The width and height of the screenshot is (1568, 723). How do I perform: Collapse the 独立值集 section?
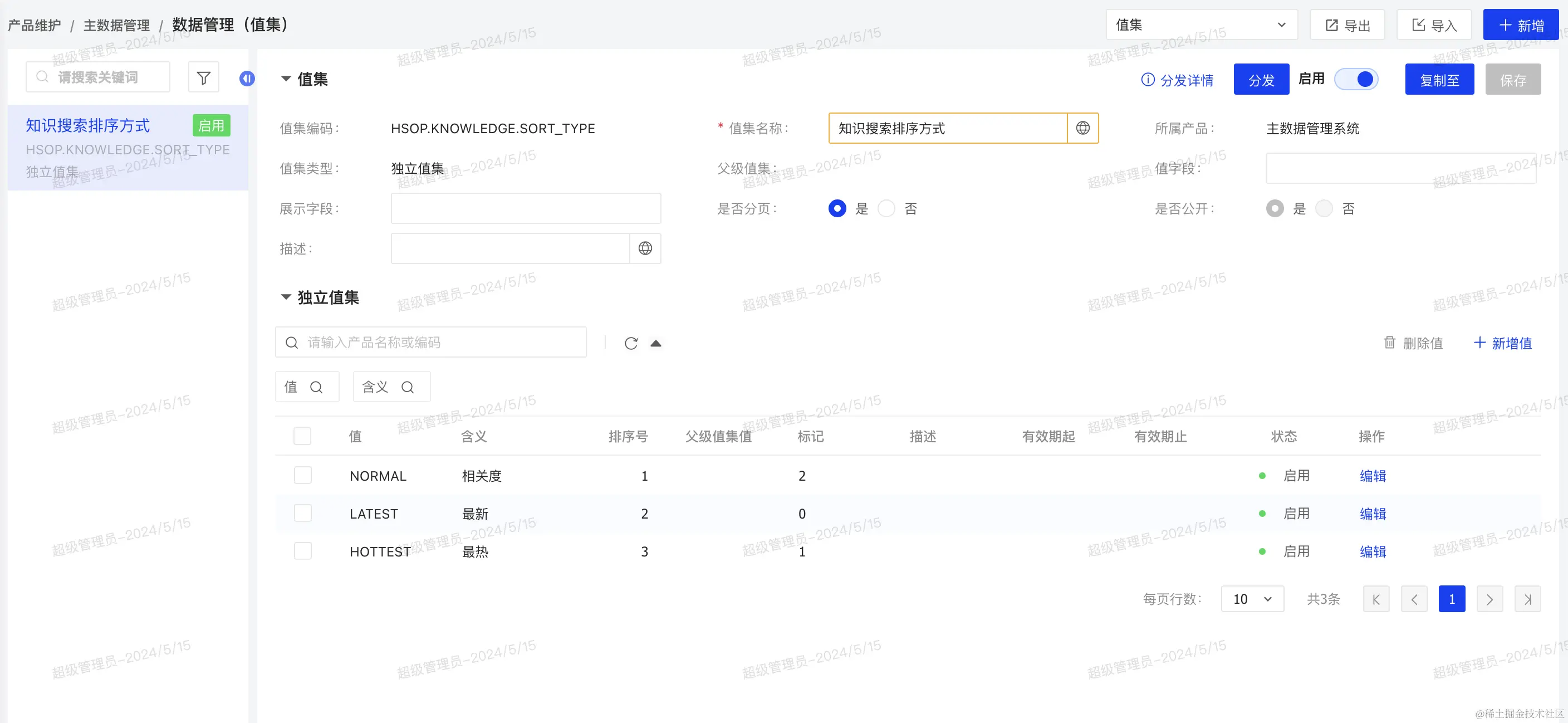click(x=286, y=297)
